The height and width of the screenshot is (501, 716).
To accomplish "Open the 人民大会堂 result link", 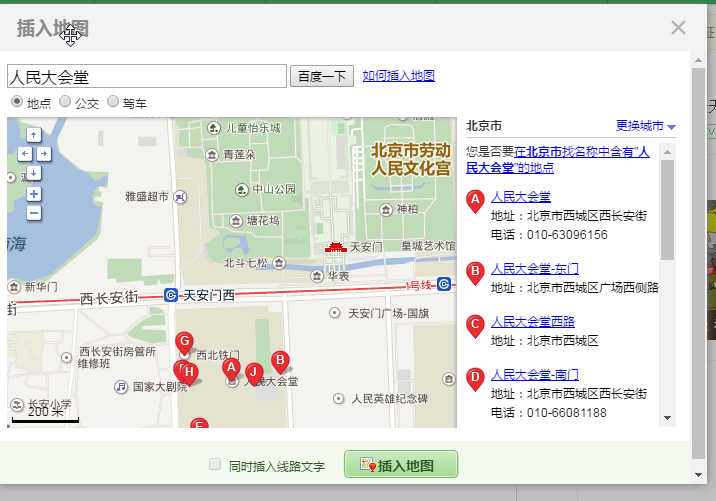I will 521,197.
